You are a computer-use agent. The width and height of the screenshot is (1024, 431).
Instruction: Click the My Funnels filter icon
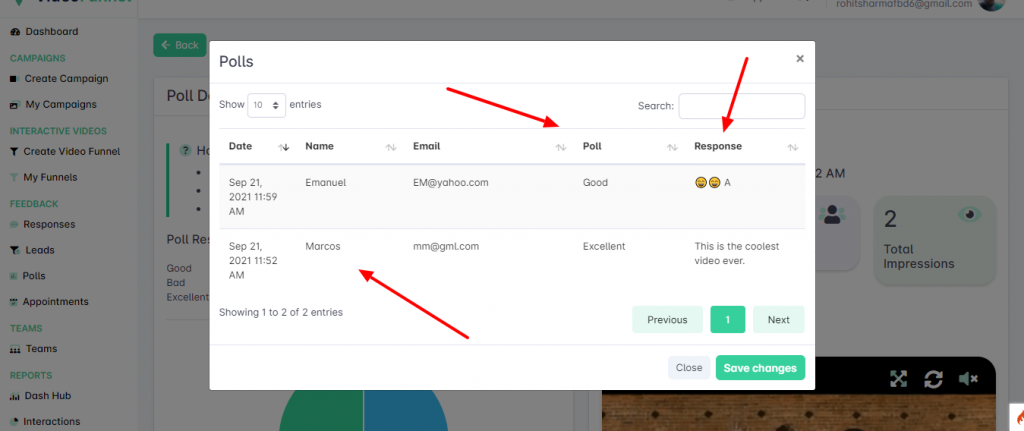(14, 178)
